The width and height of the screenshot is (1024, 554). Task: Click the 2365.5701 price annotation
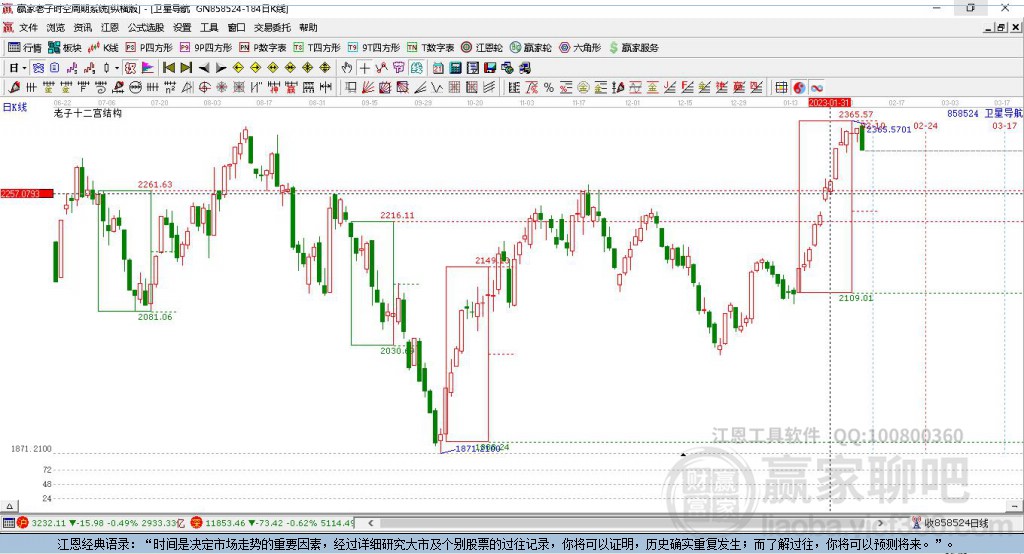pos(889,129)
